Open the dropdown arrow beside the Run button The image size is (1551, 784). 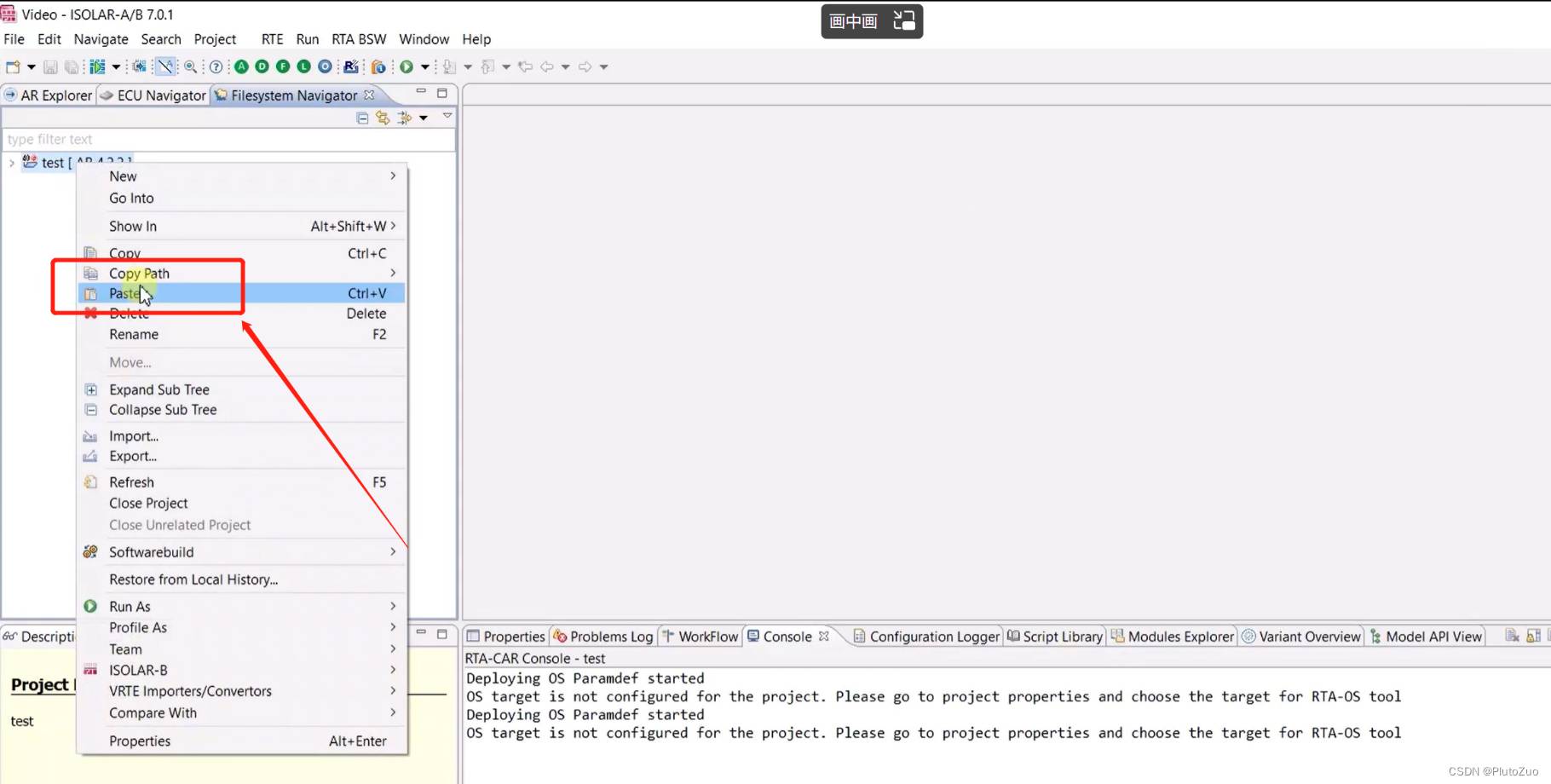pos(424,66)
